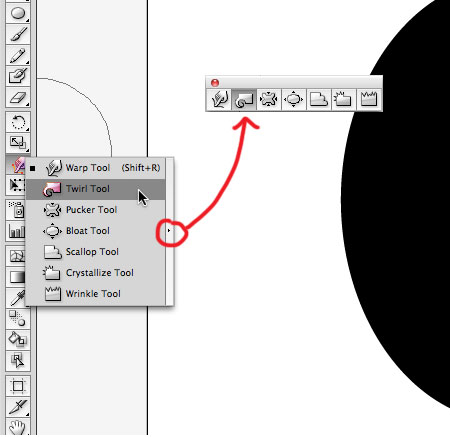Select the Eyedropper tool

[16, 297]
